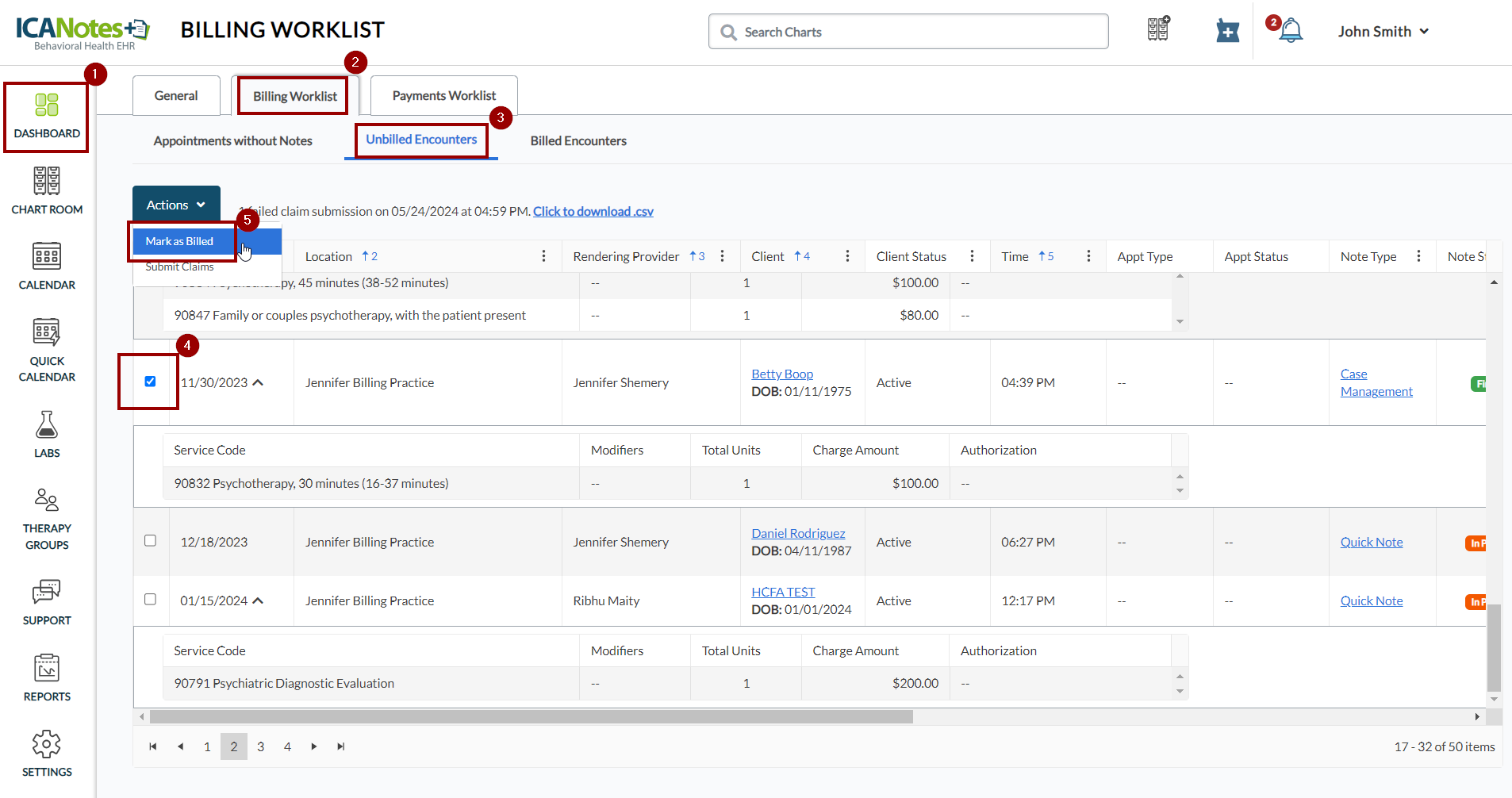This screenshot has height=798, width=1512.
Task: Open the Chart Room sidebar icon
Action: (47, 190)
